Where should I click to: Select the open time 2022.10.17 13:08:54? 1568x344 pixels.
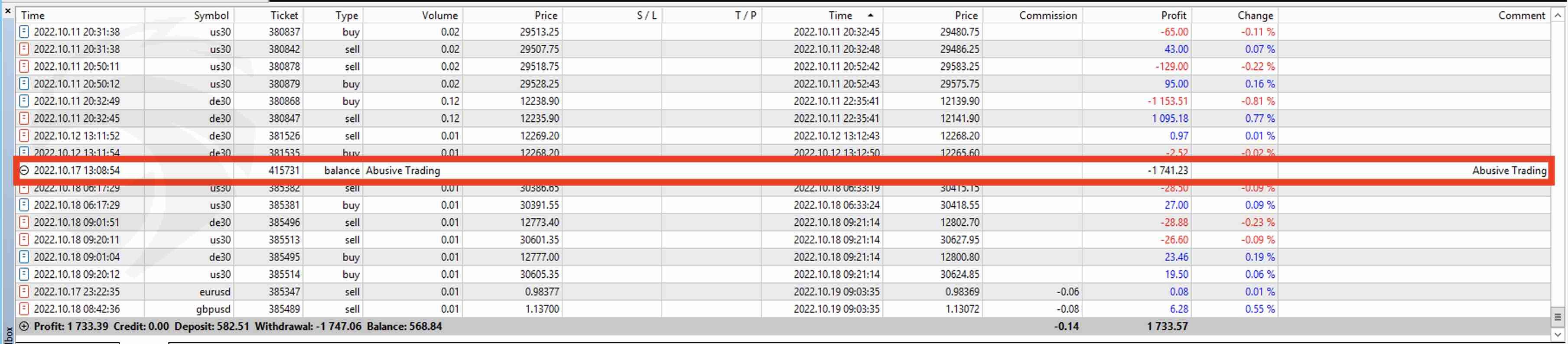(x=77, y=170)
